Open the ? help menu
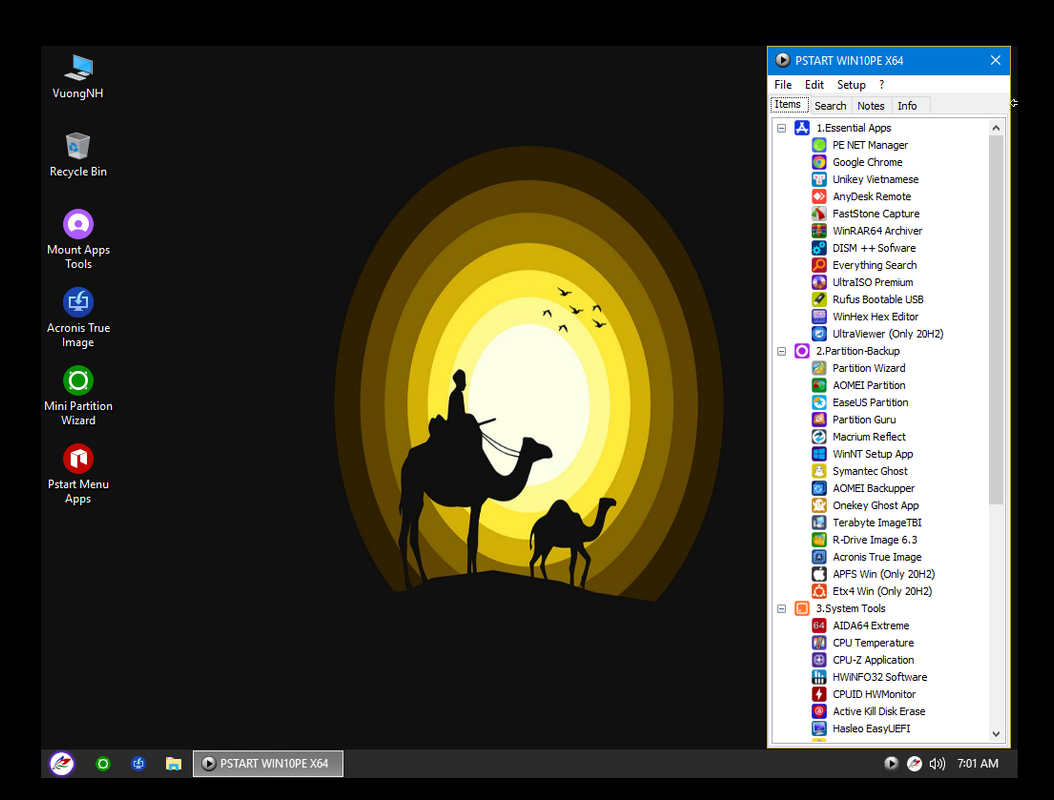The height and width of the screenshot is (800, 1054). point(881,85)
